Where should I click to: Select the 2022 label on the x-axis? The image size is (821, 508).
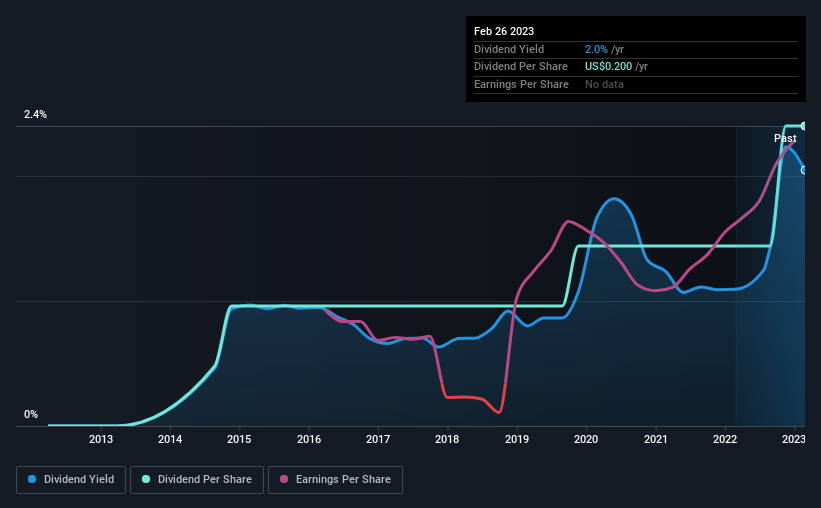(725, 439)
